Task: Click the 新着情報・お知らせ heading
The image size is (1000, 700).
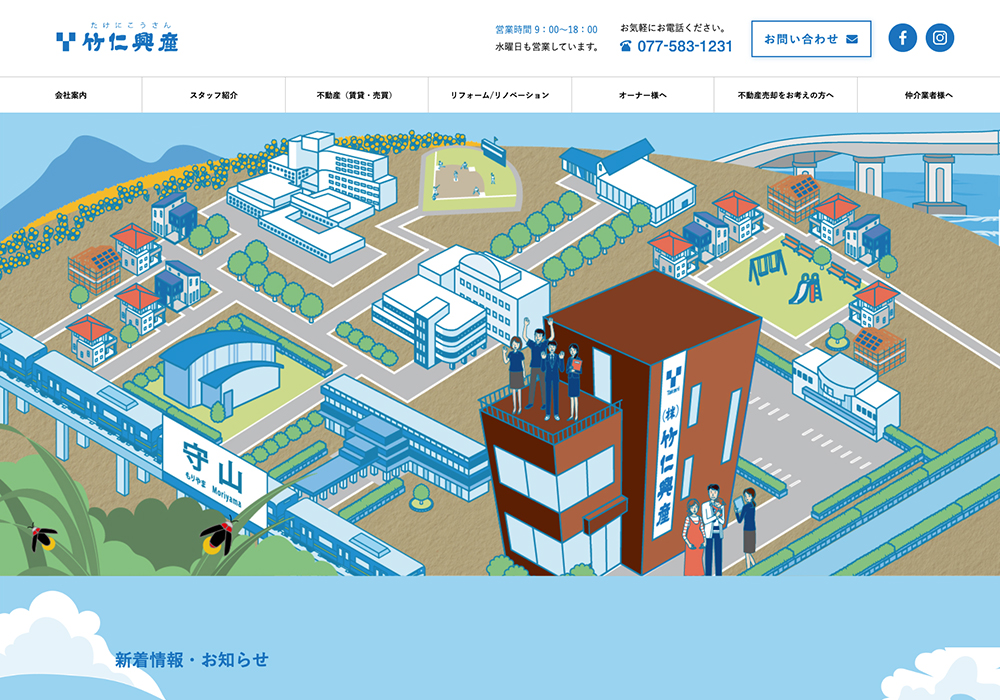Action: pos(192,660)
